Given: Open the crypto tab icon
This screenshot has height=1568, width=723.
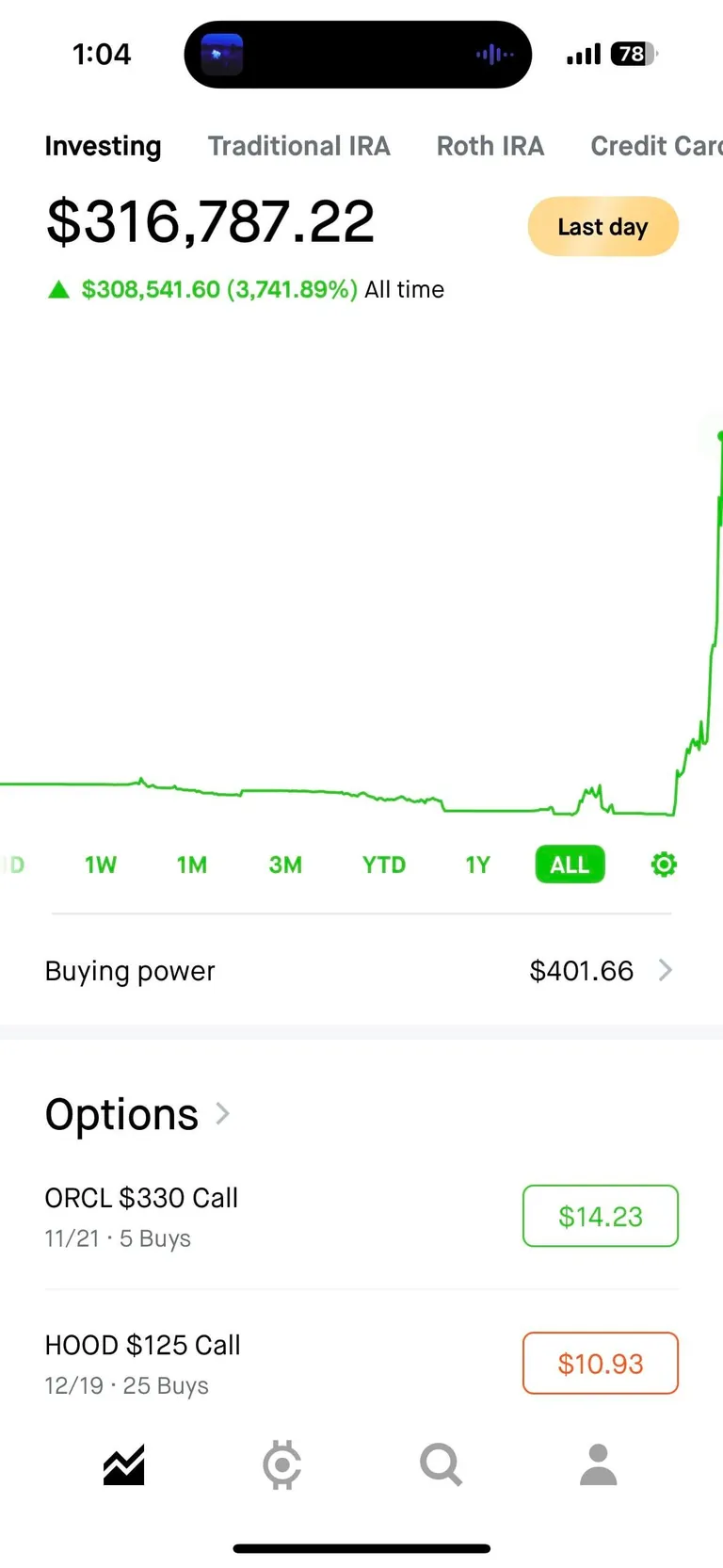Looking at the screenshot, I should (x=281, y=1465).
